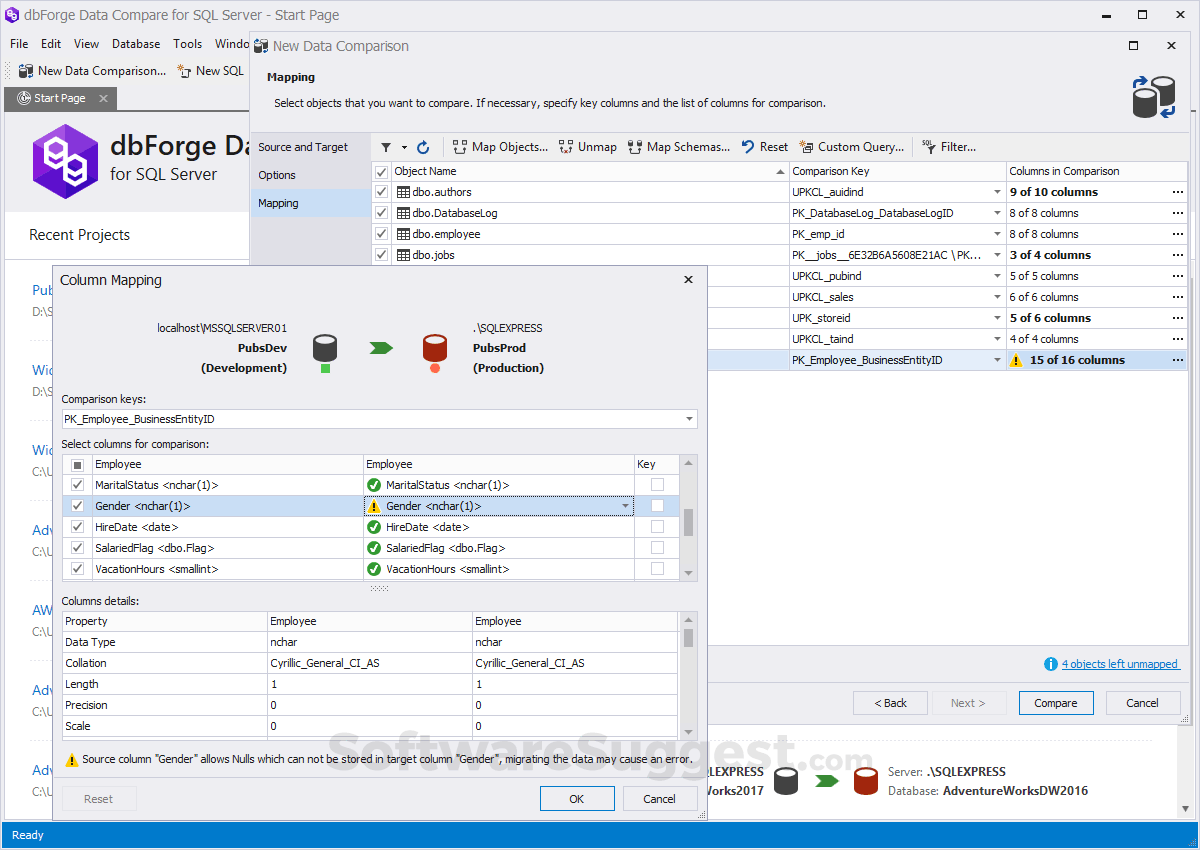Uncheck the dbo.authors comparison row
The height and width of the screenshot is (850, 1200).
(381, 191)
